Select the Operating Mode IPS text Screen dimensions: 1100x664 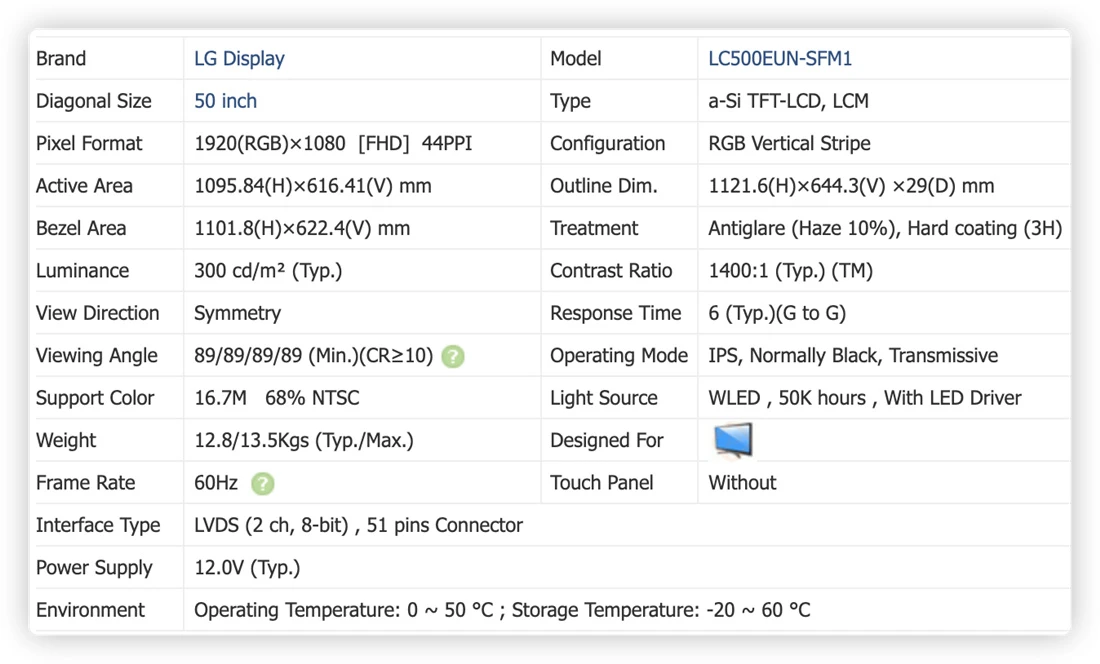coord(853,355)
